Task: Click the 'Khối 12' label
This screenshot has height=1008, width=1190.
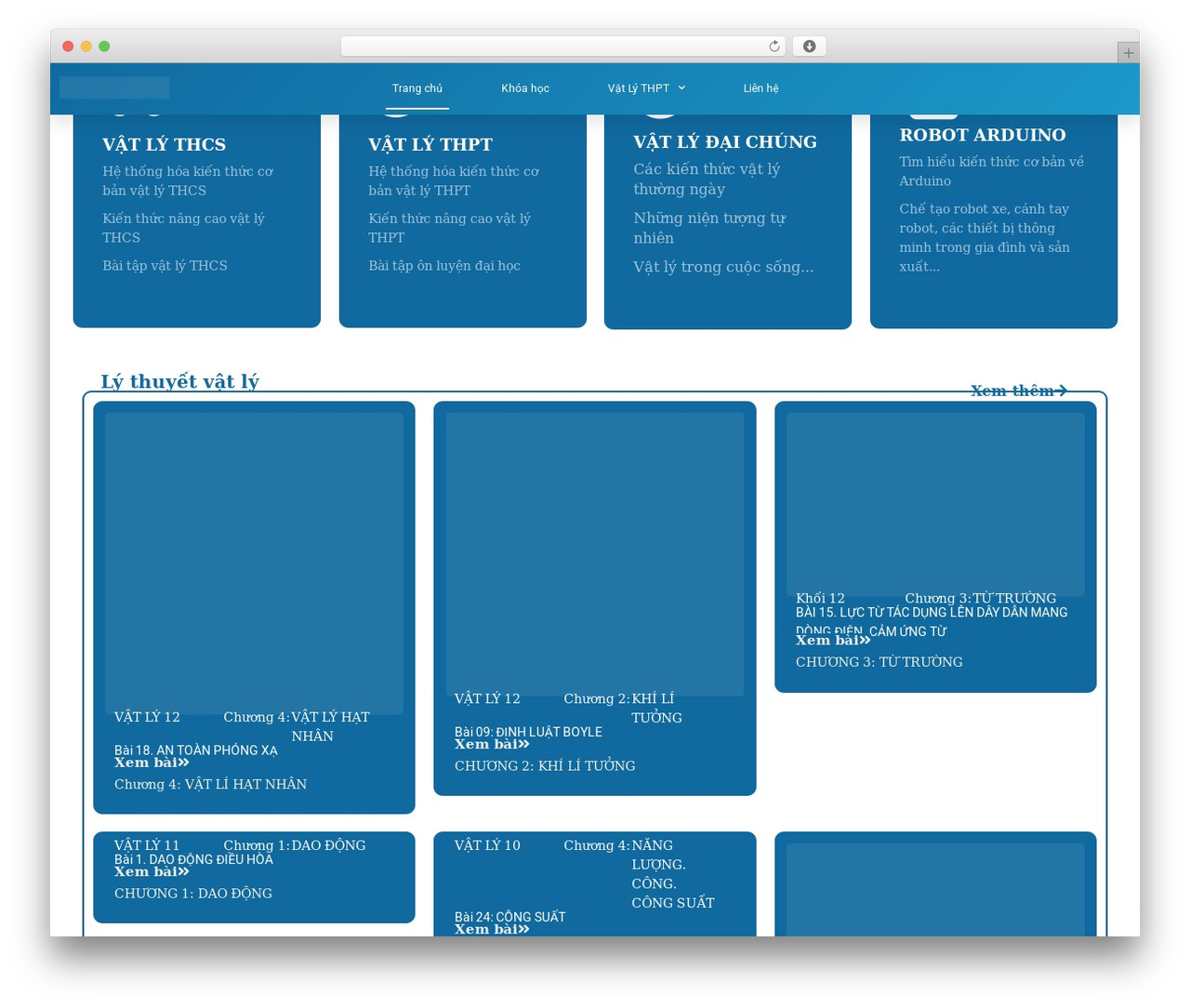Action: pos(820,598)
